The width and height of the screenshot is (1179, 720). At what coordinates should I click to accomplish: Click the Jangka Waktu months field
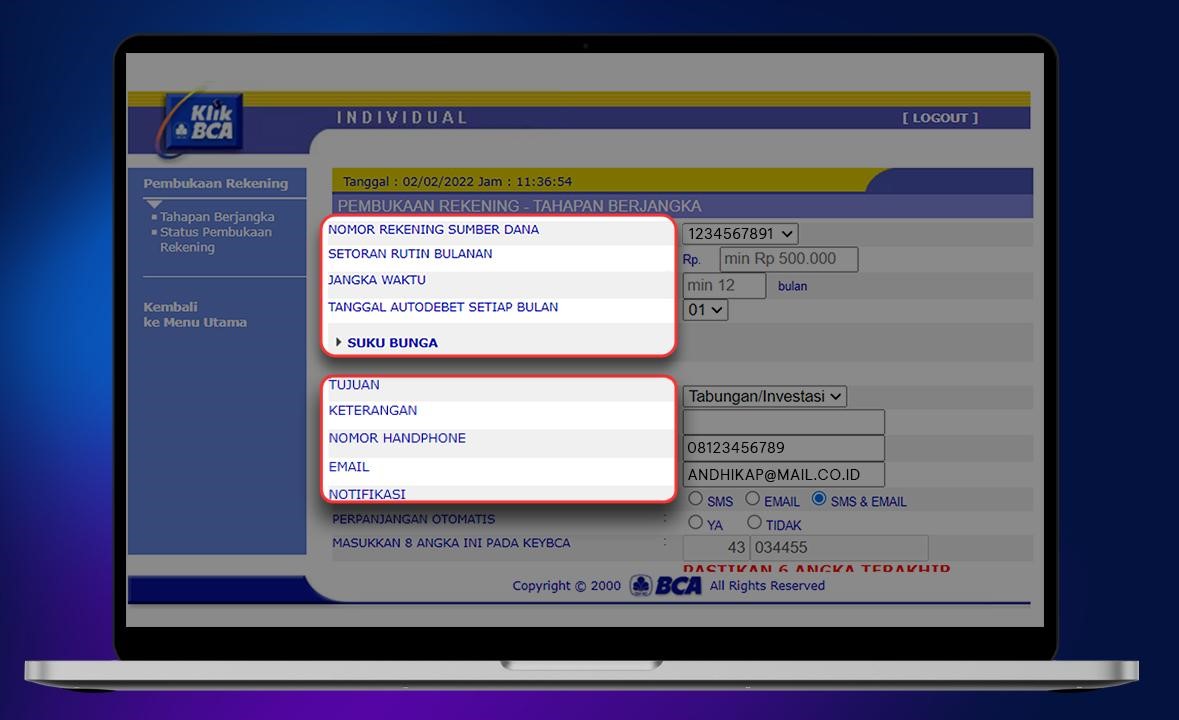pos(724,285)
